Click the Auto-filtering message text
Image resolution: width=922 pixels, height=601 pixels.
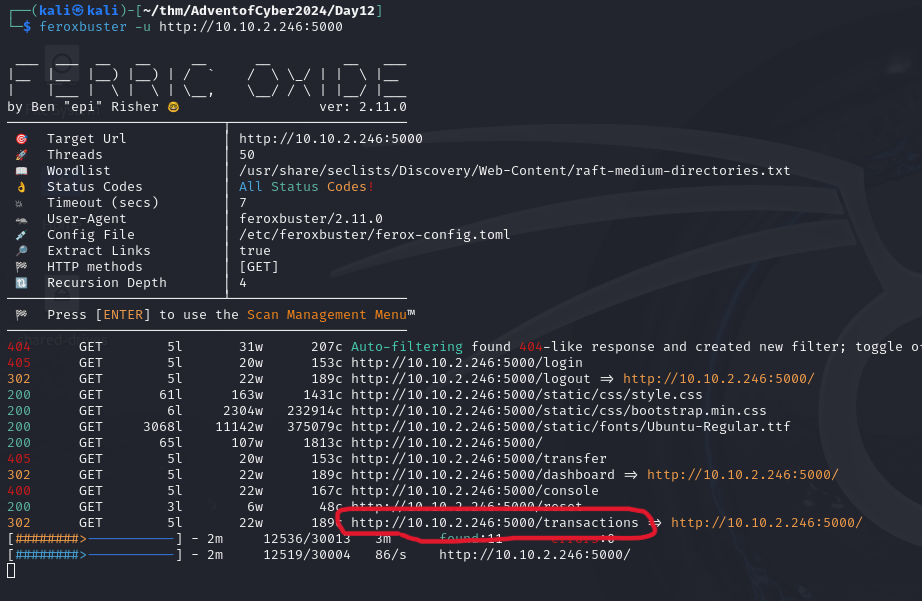coord(407,347)
